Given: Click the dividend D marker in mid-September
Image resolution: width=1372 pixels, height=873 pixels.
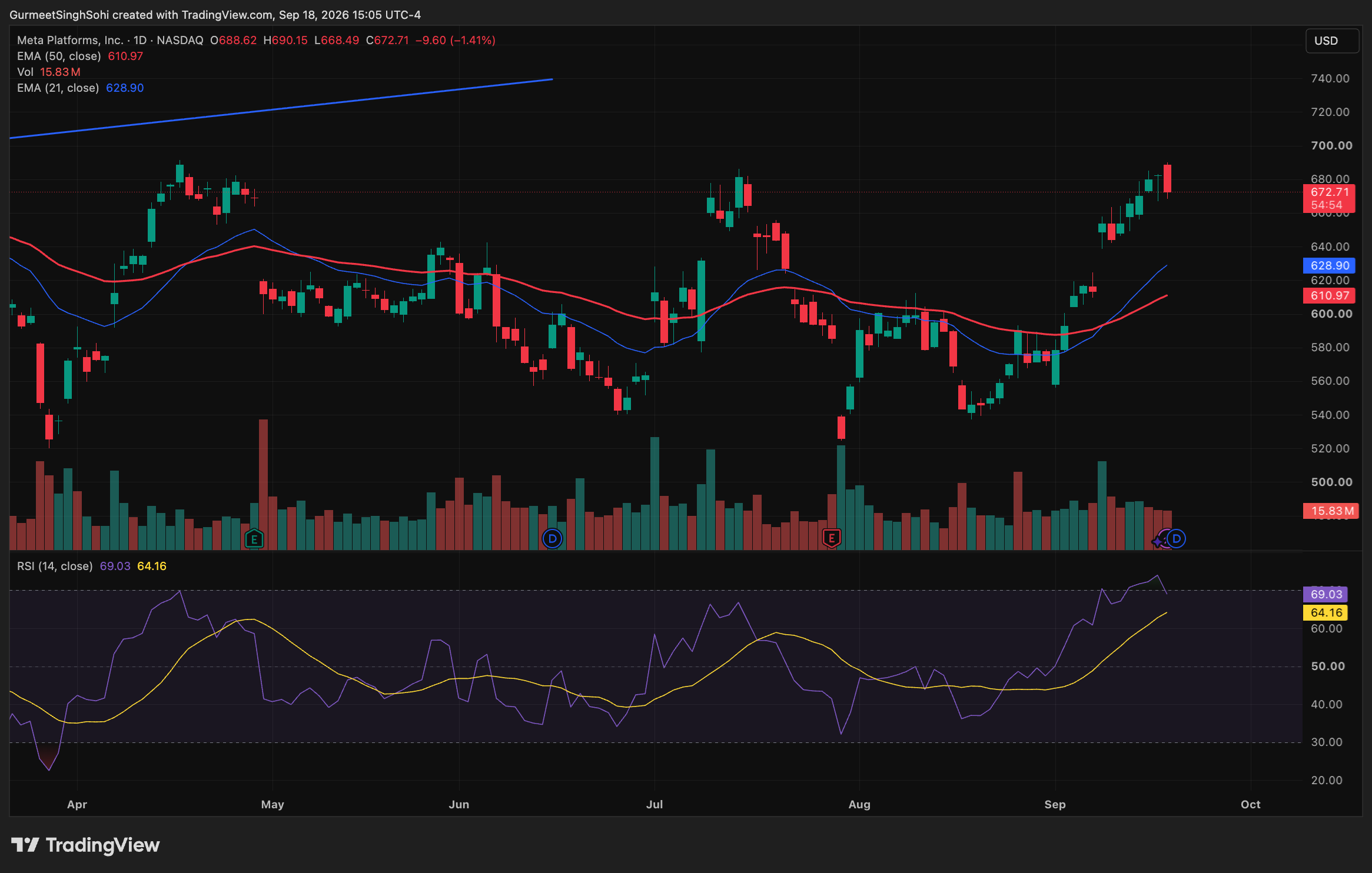Looking at the screenshot, I should 1176,538.
